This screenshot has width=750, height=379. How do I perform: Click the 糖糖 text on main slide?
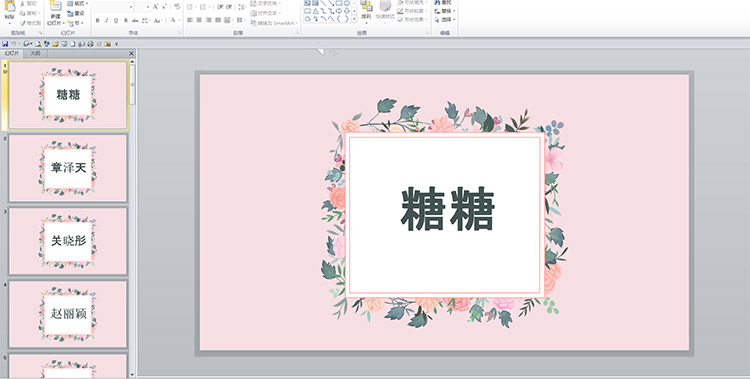pyautogui.click(x=447, y=209)
